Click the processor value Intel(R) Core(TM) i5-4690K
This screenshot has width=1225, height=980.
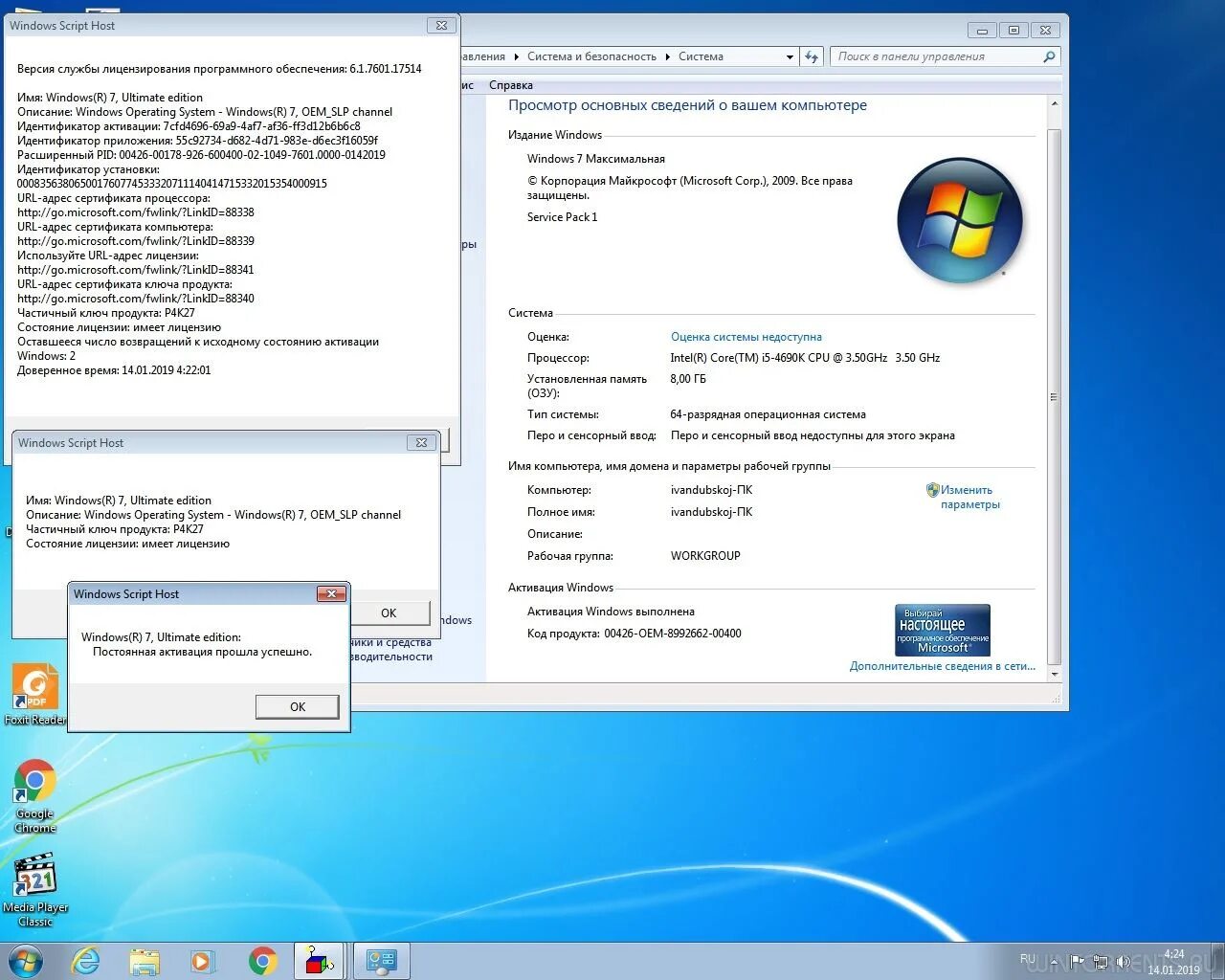tap(805, 358)
